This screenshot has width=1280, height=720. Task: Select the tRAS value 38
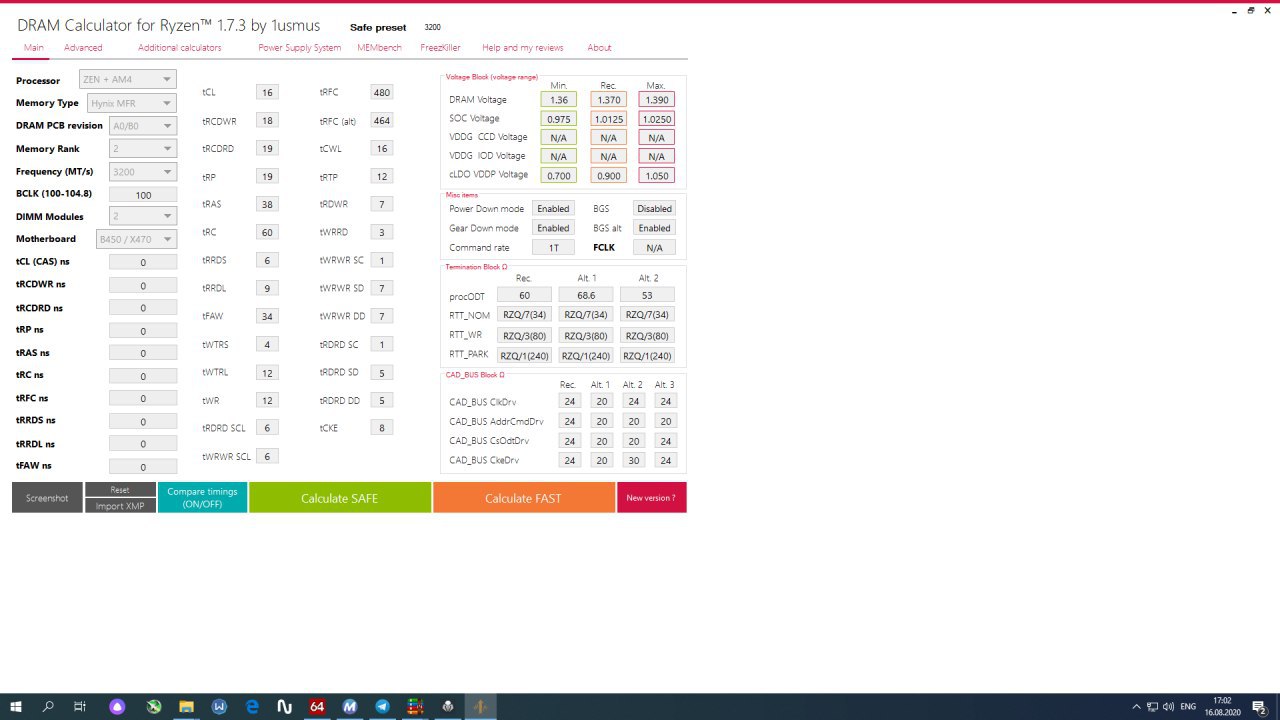267,204
